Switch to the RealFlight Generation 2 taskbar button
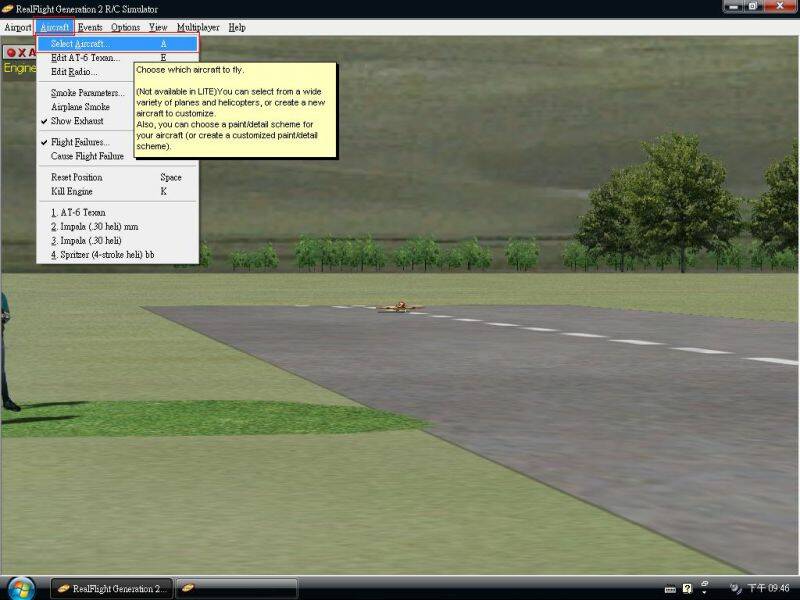This screenshot has height=600, width=800. point(112,588)
